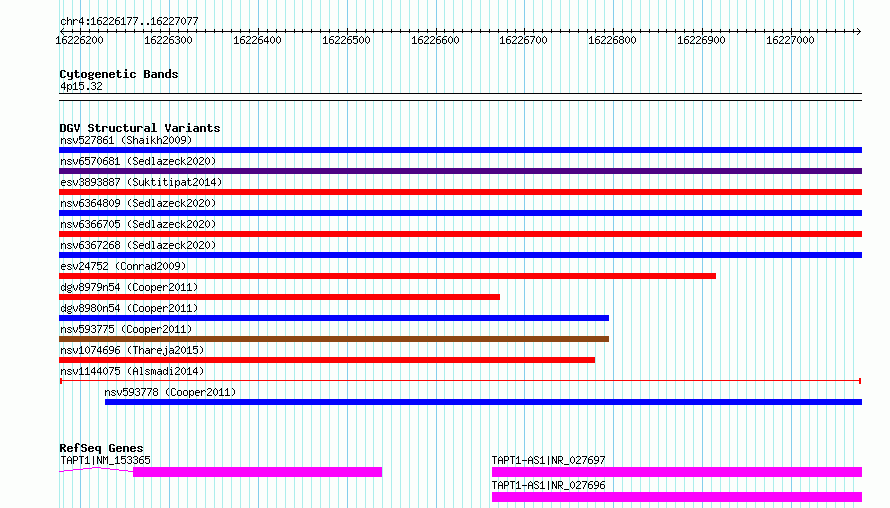Viewport: 890px width, 508px height.
Task: Click the TAPT1|NM_153365 gene label
Action: click(106, 460)
